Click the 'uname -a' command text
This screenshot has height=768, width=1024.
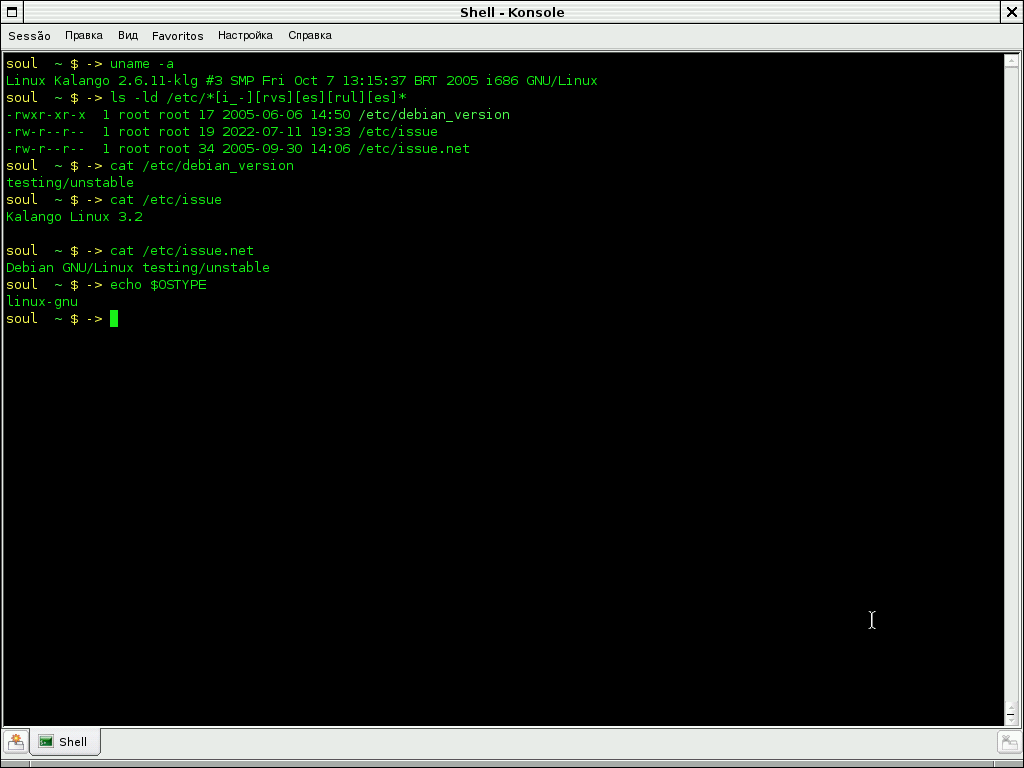142,63
